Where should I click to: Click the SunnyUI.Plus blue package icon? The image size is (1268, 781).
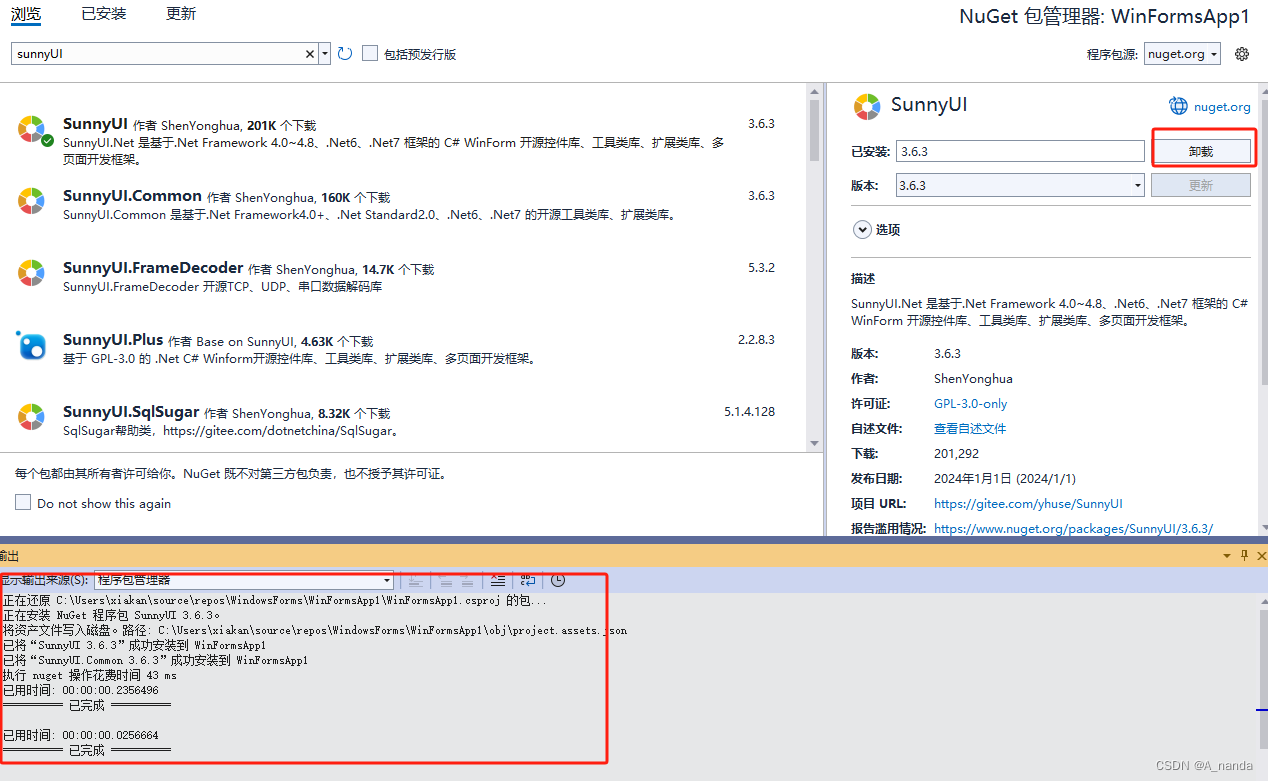pyautogui.click(x=31, y=345)
